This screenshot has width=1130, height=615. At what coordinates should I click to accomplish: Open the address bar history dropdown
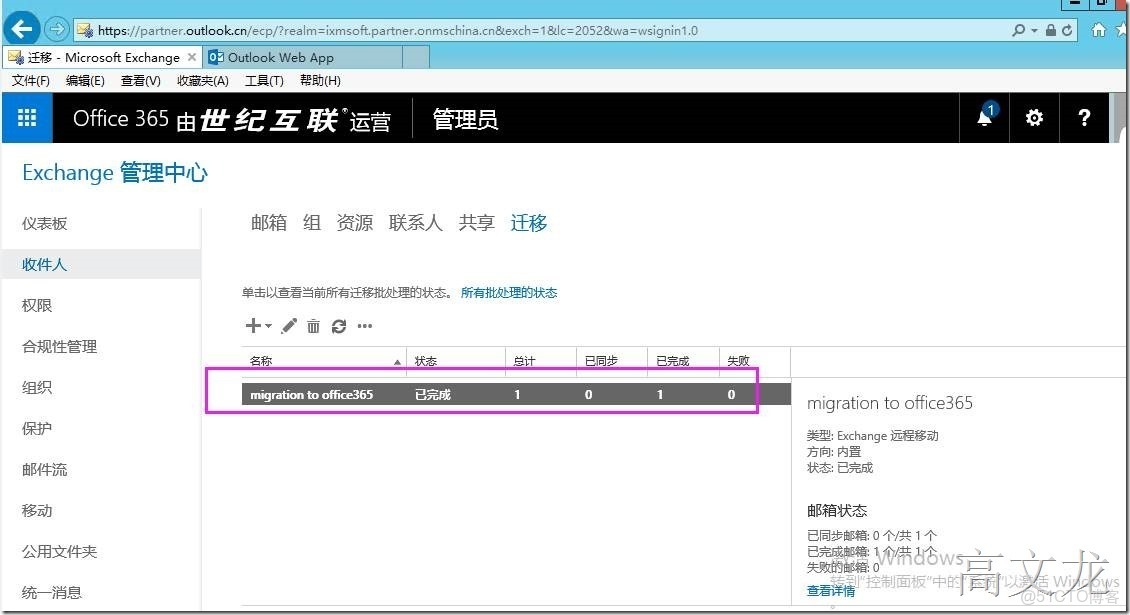pyautogui.click(x=1037, y=30)
